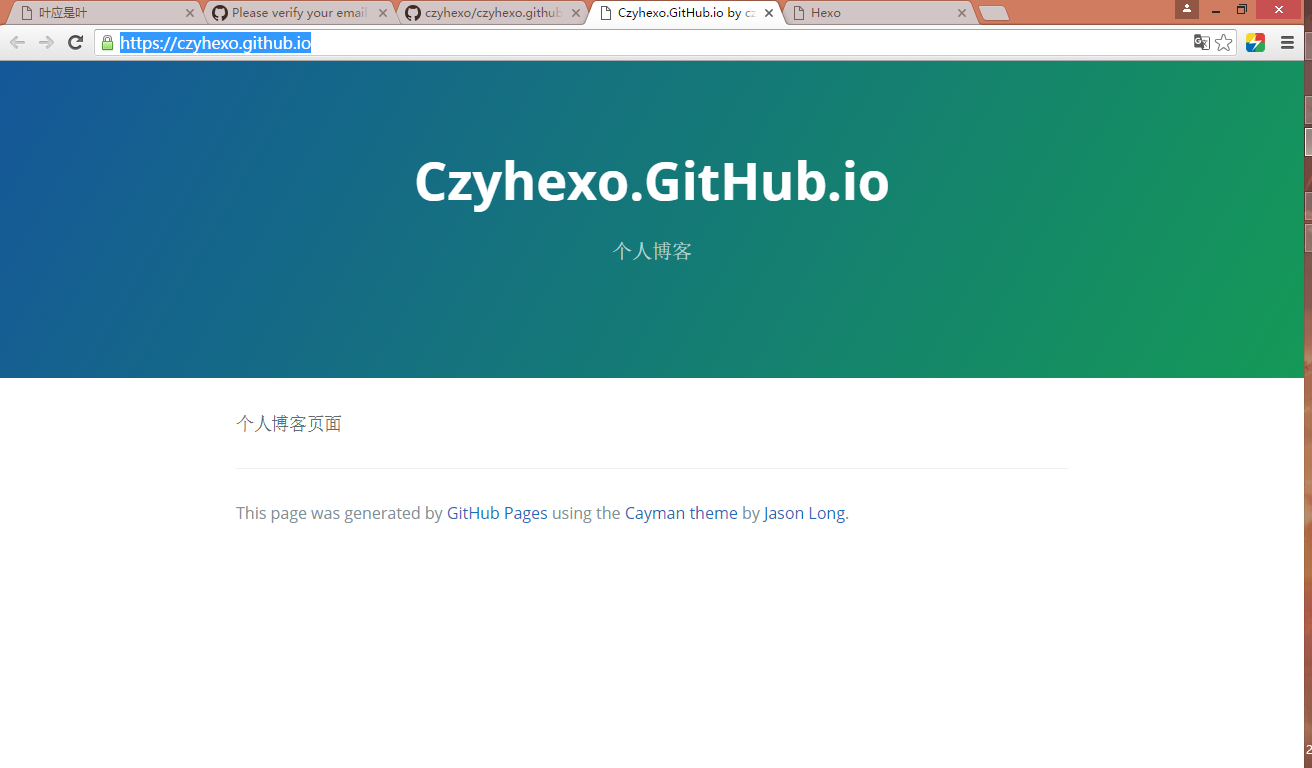Reload the current page
Screen dimensions: 1312x768
point(75,43)
